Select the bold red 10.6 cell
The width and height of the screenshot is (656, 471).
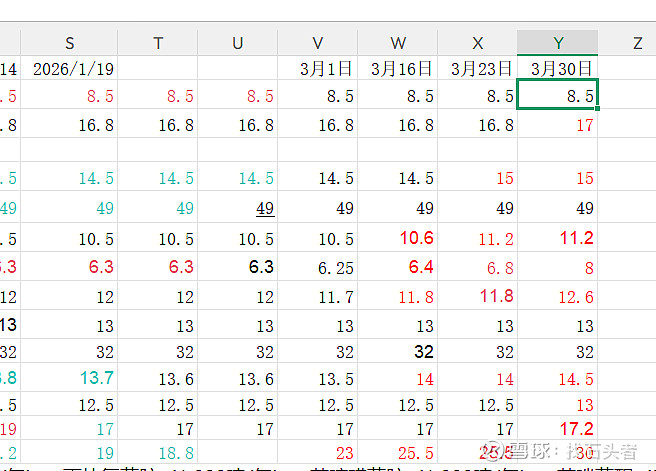397,238
